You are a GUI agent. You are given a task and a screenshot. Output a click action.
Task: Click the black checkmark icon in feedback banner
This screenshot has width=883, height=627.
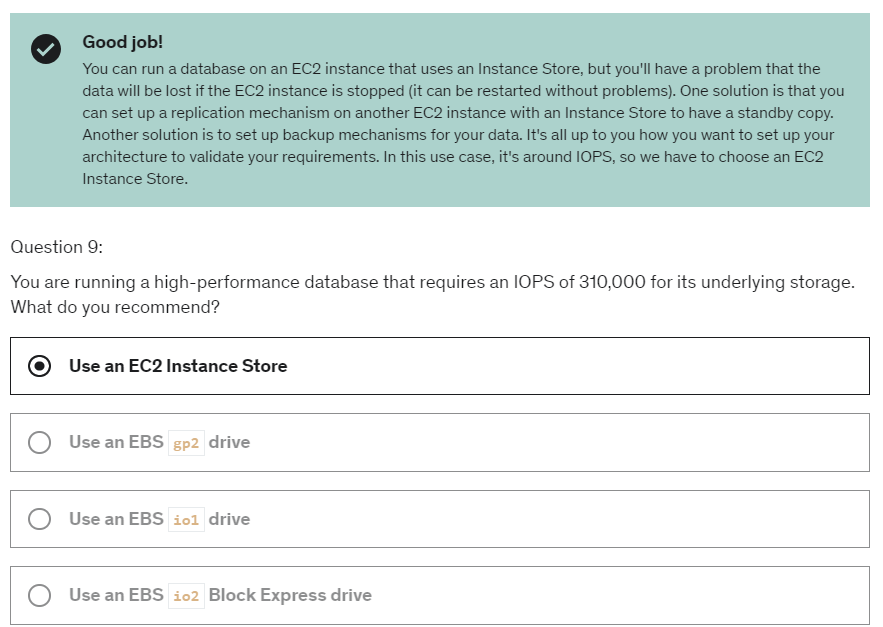(46, 45)
